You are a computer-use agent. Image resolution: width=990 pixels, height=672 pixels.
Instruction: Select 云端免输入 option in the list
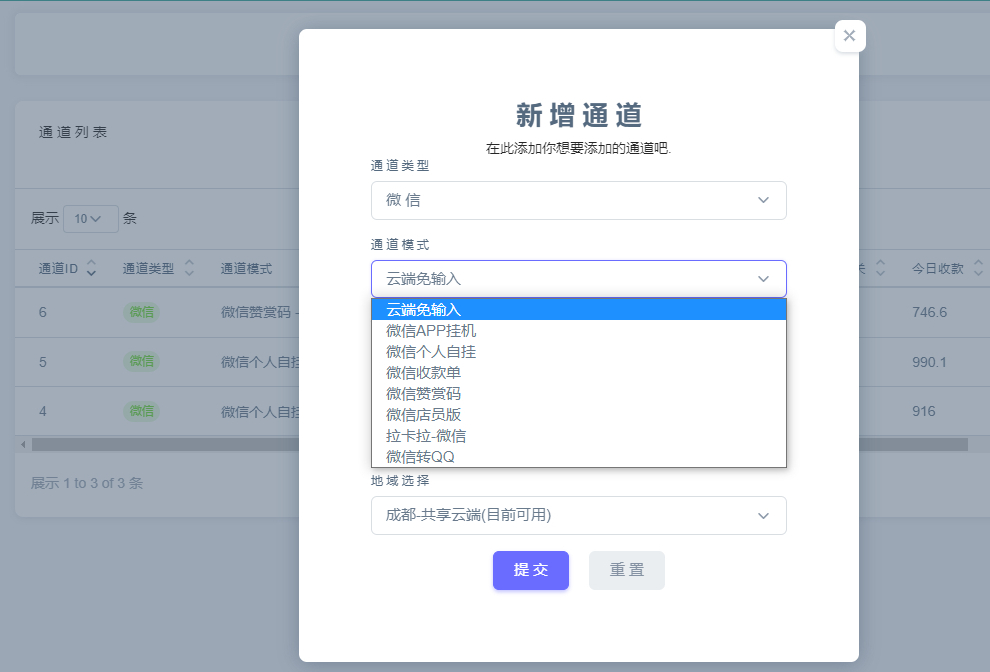coord(578,309)
